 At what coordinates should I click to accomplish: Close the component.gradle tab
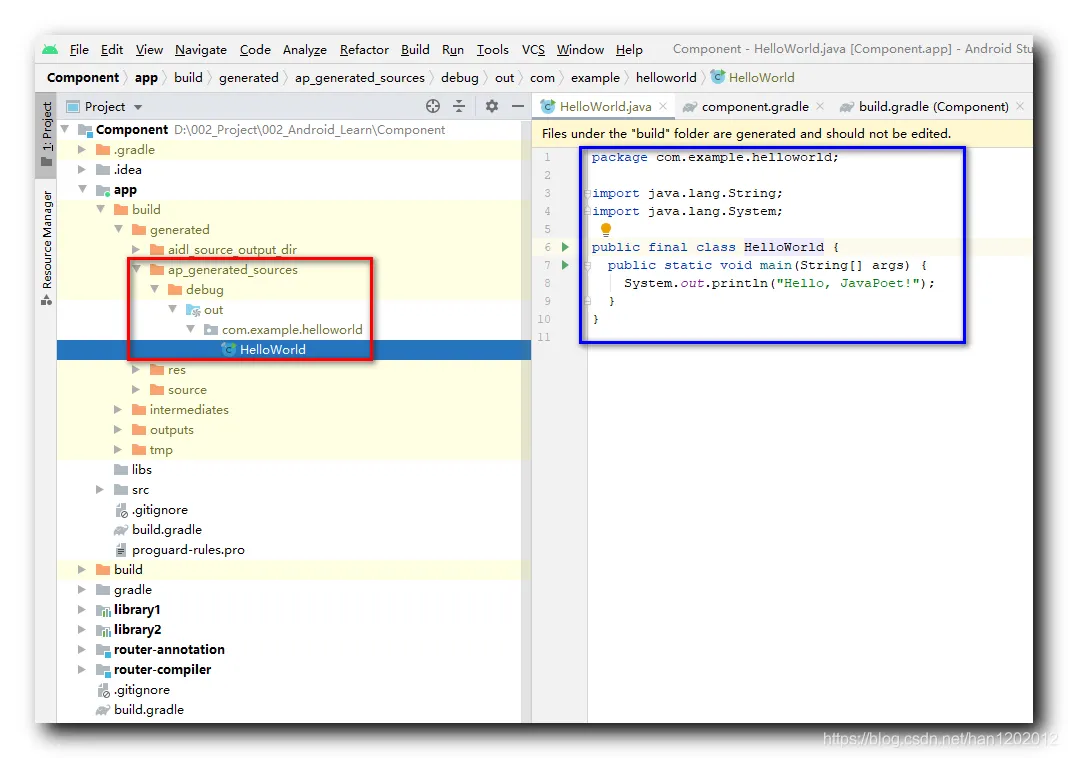tap(820, 106)
